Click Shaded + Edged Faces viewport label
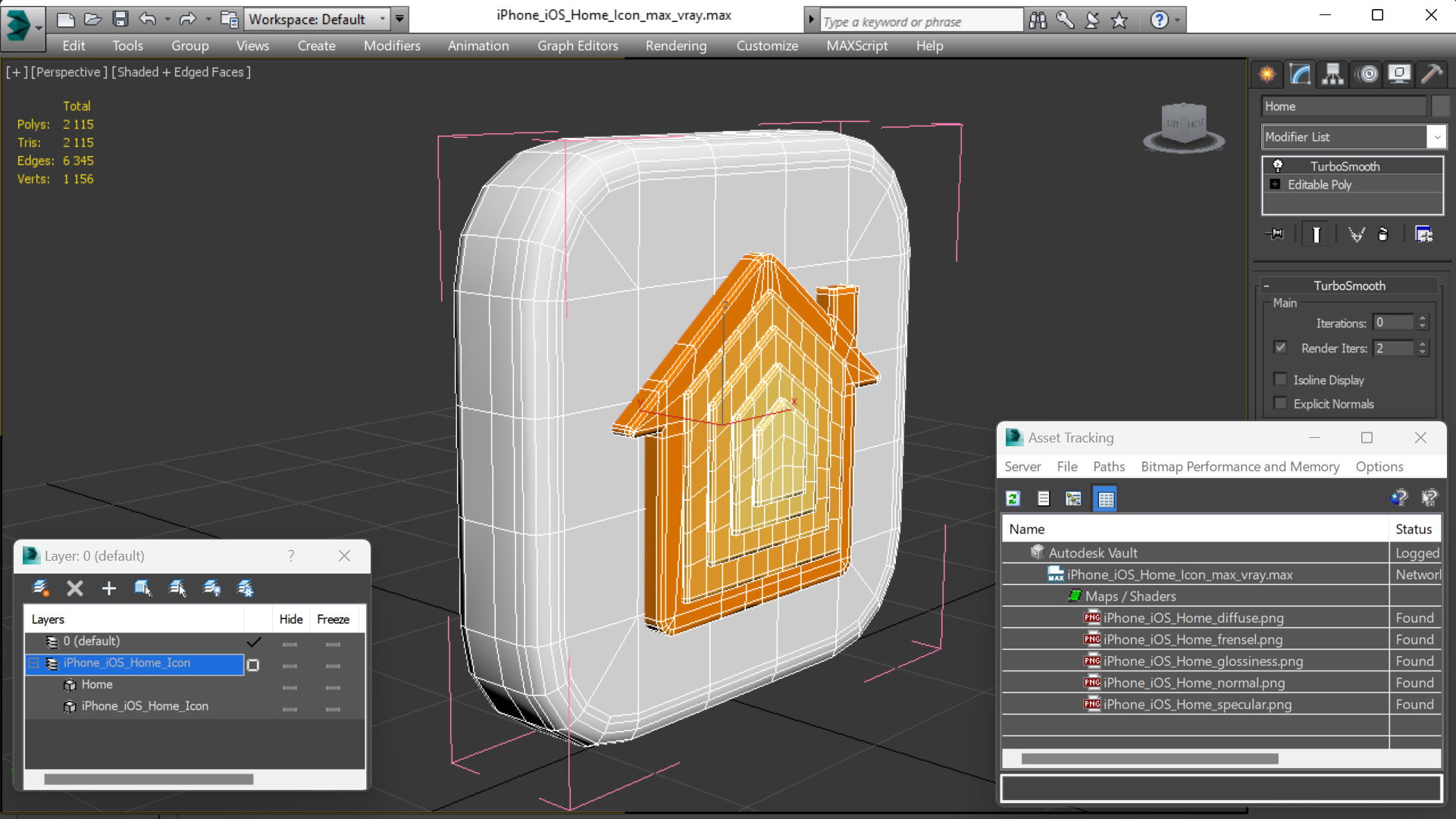The width and height of the screenshot is (1456, 819). (x=181, y=72)
